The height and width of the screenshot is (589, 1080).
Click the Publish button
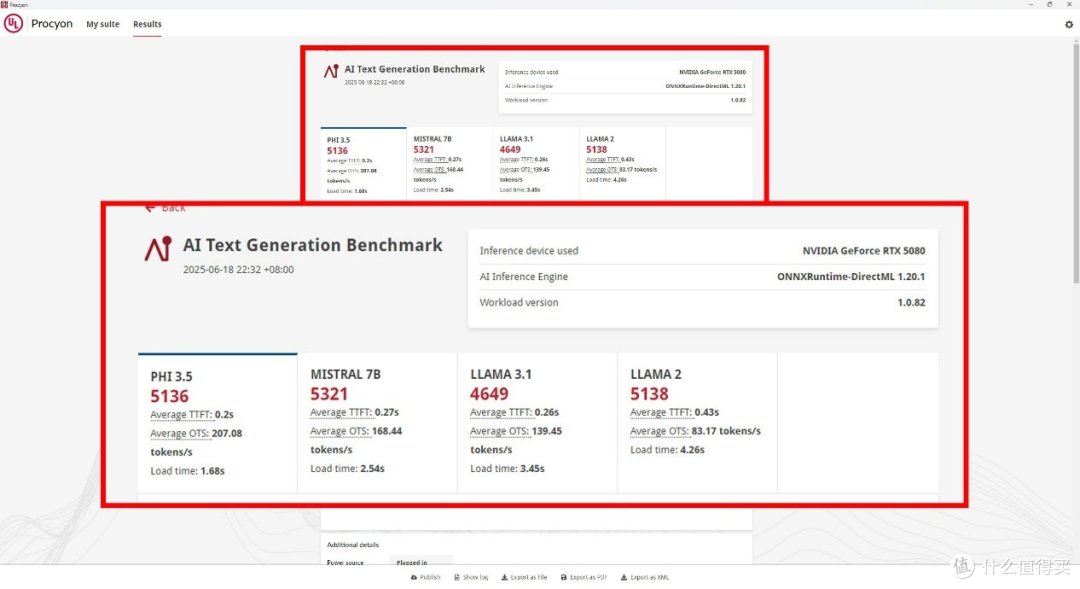coord(425,577)
